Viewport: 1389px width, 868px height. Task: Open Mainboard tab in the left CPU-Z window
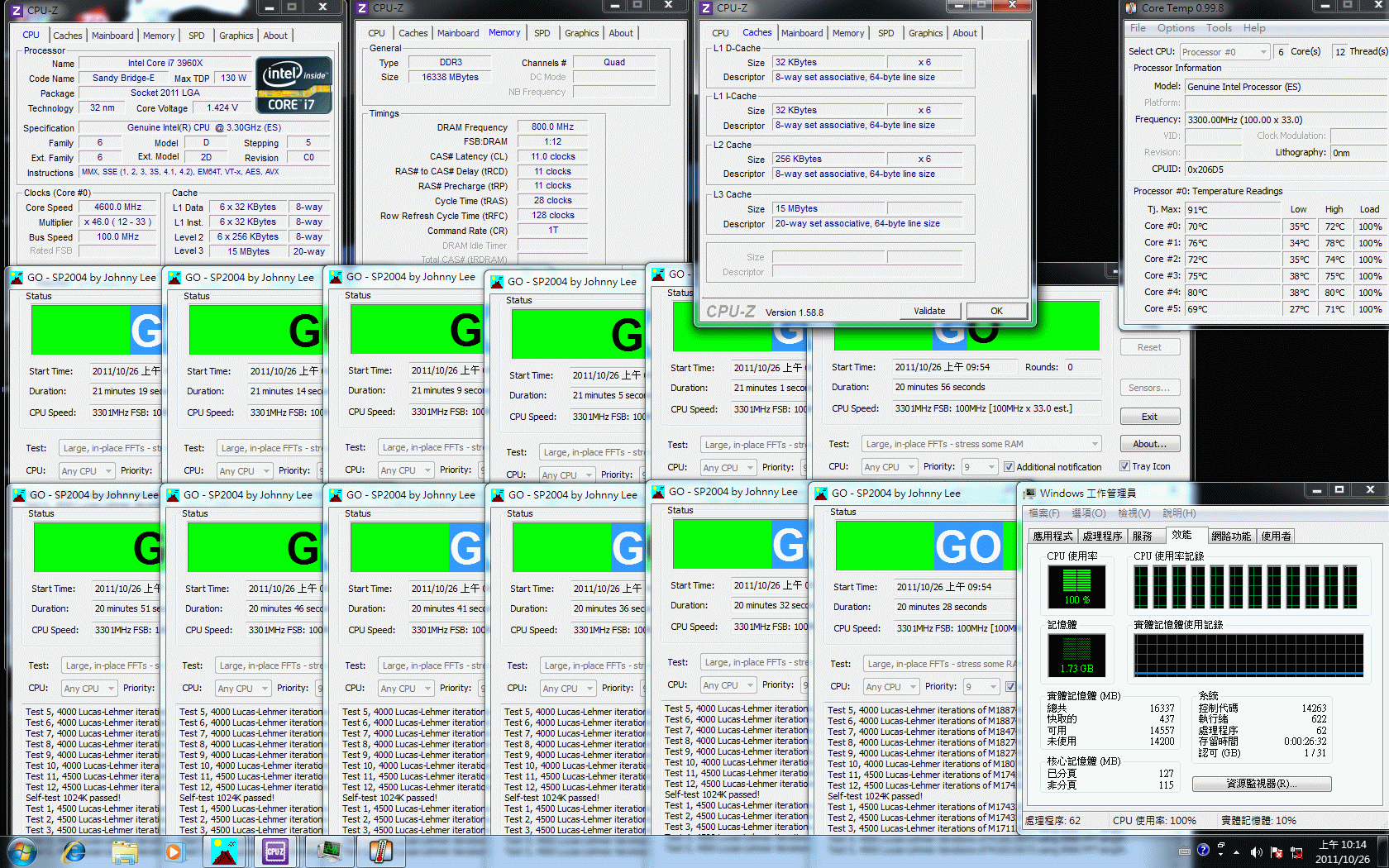(x=112, y=36)
